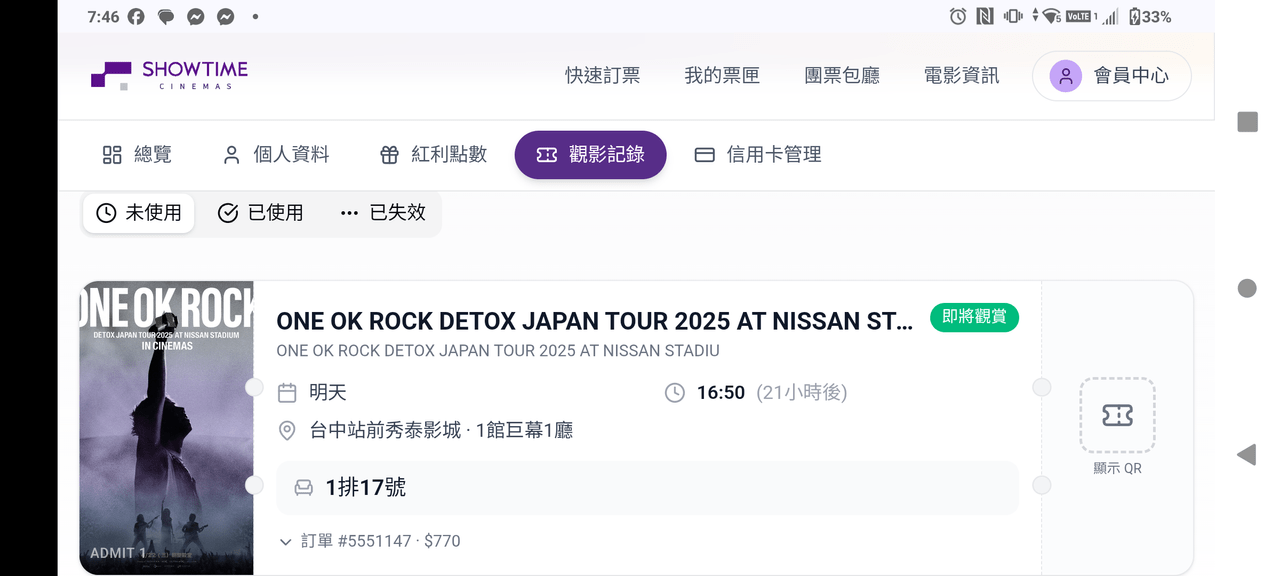Viewport: 1280px width, 576px height.
Task: Click the calendar icon beside 明天
Action: [x=287, y=393]
